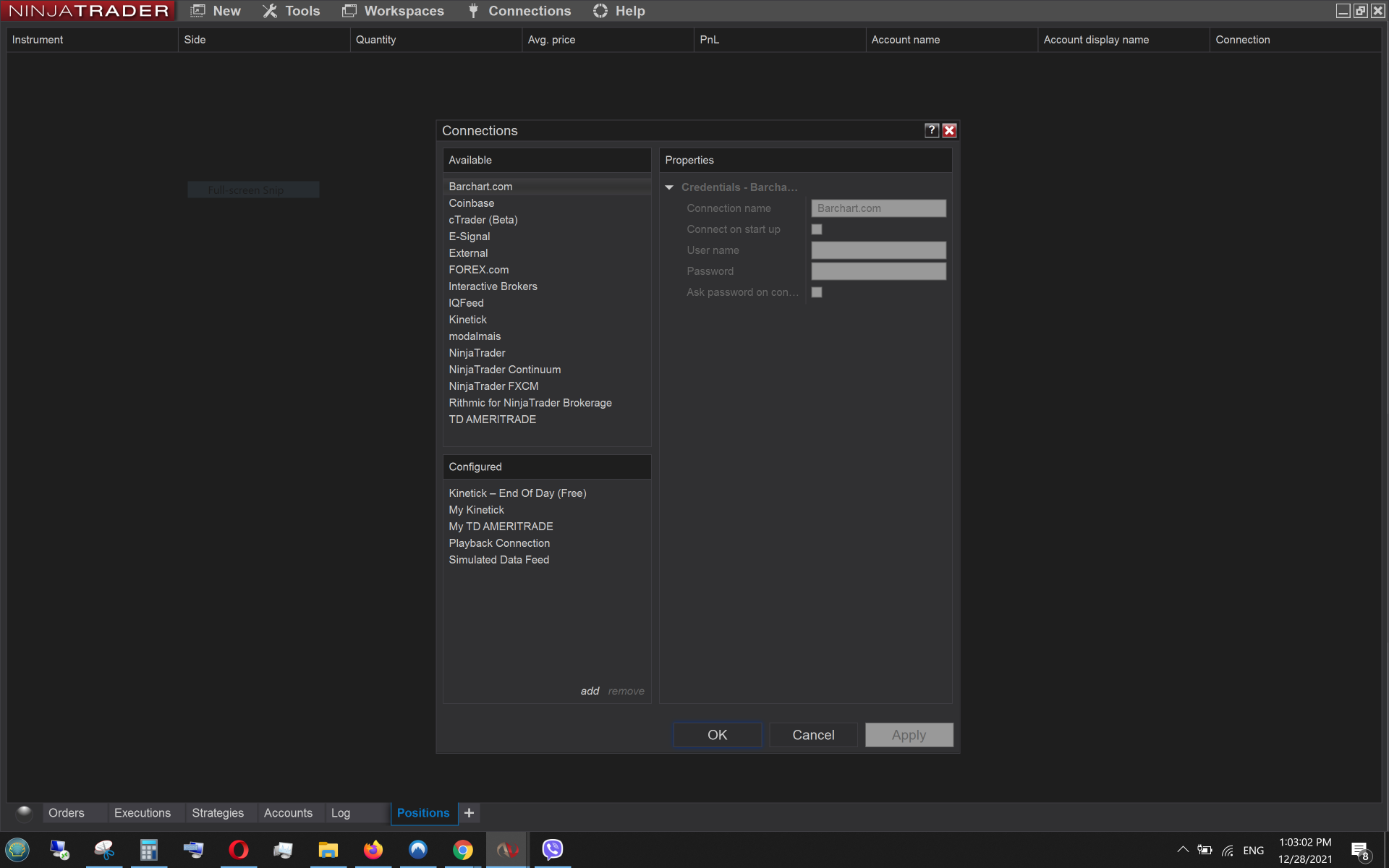This screenshot has height=868, width=1389.
Task: Click the plus icon to add new tab
Action: pos(469,813)
